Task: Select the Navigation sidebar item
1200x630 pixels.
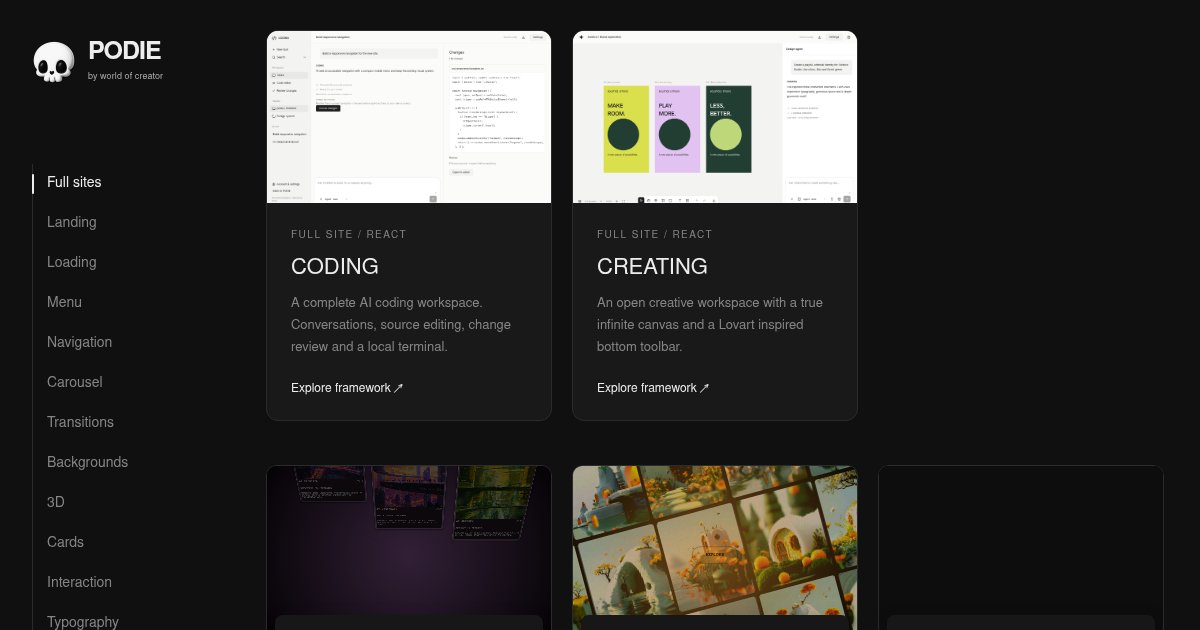Action: click(80, 342)
